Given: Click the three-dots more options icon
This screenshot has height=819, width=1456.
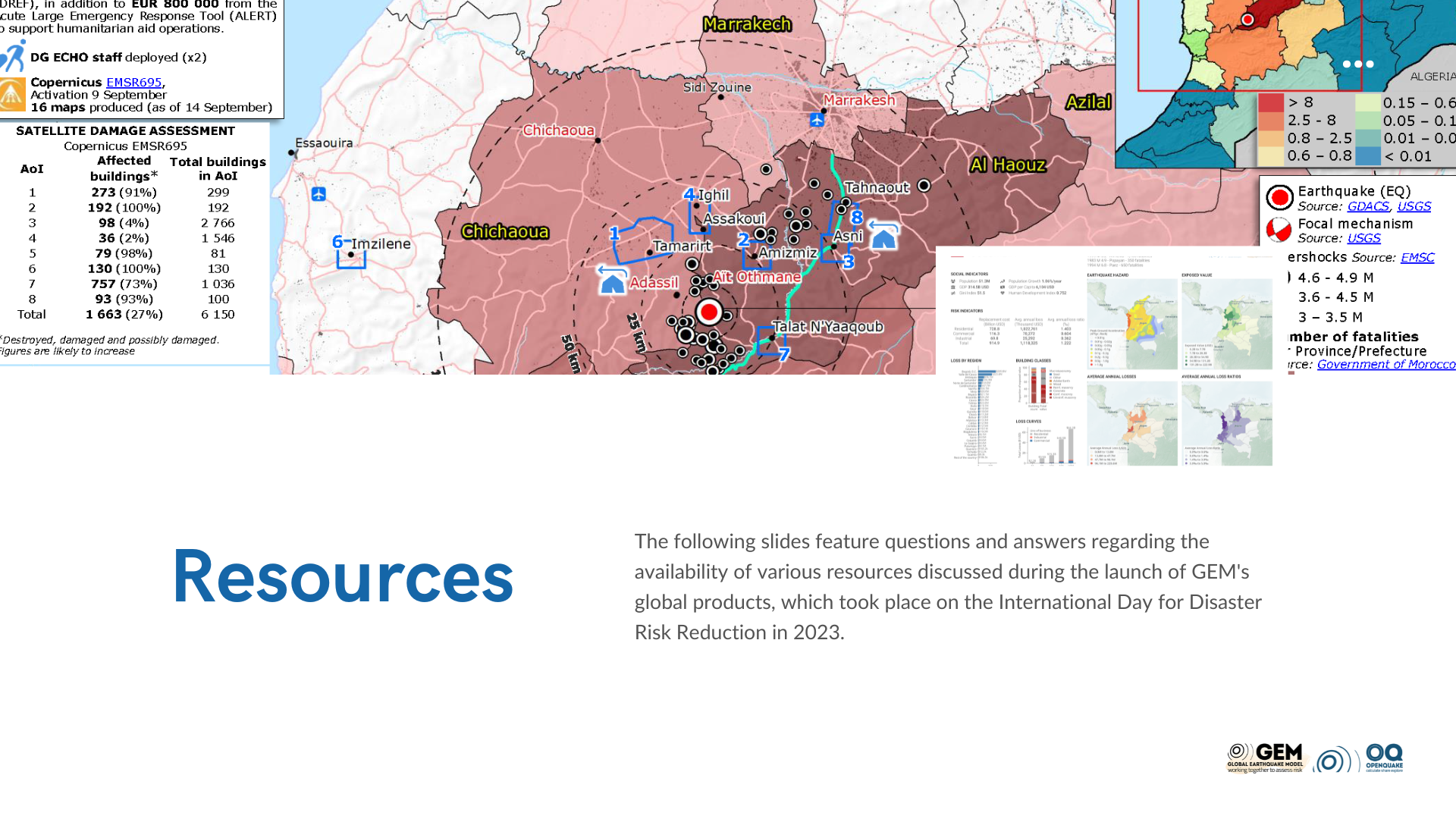Looking at the screenshot, I should 1357,64.
